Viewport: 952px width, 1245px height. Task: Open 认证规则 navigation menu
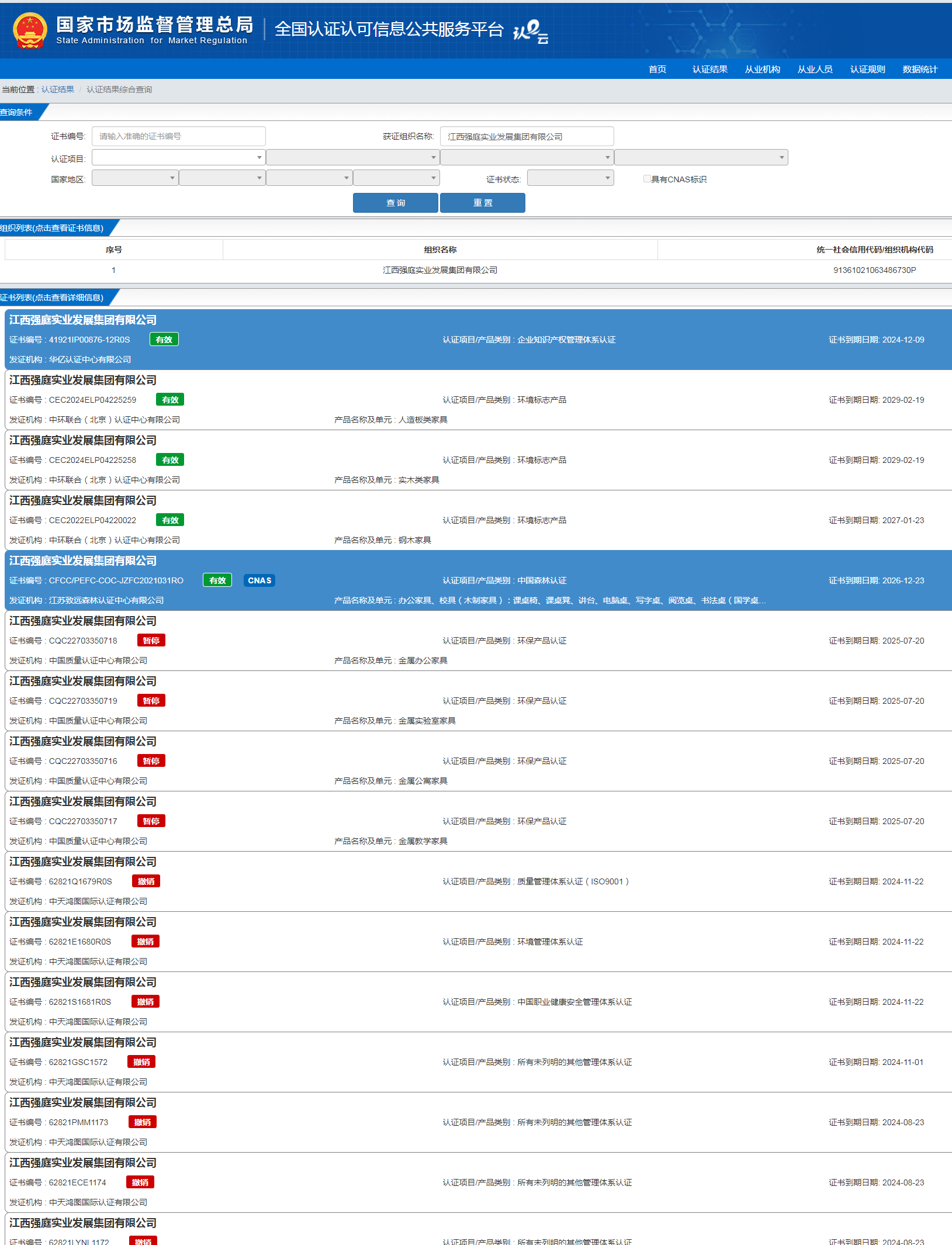868,69
